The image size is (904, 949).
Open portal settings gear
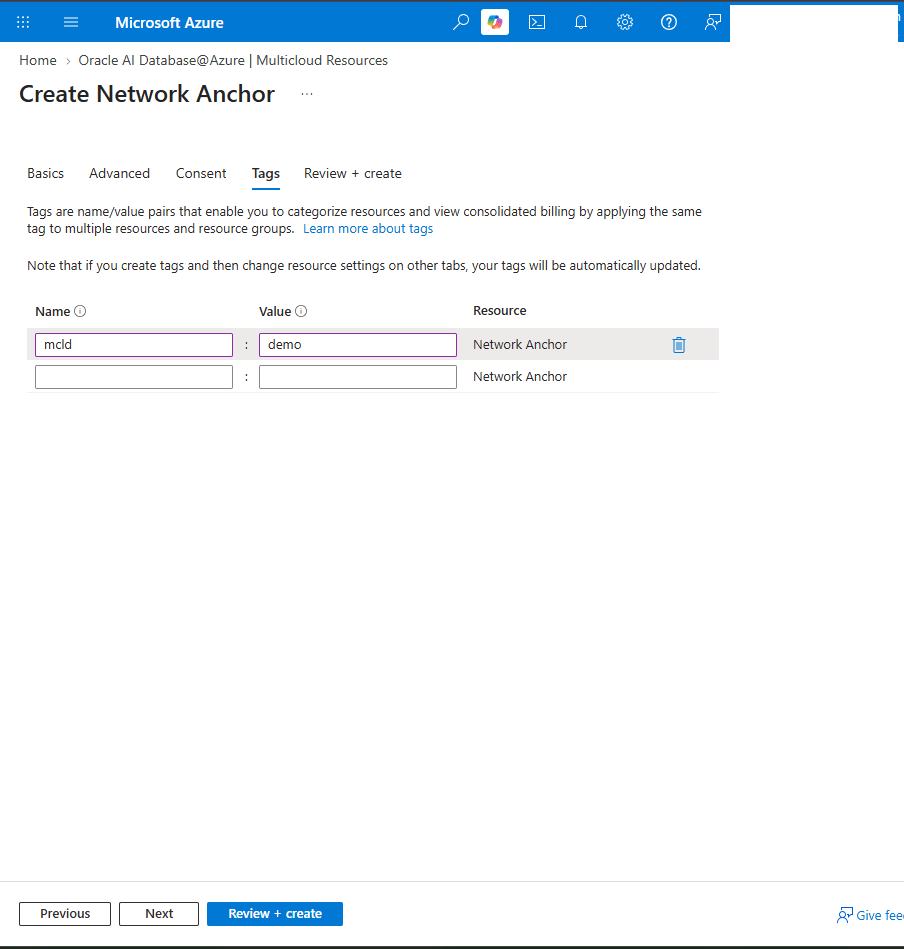[x=624, y=22]
